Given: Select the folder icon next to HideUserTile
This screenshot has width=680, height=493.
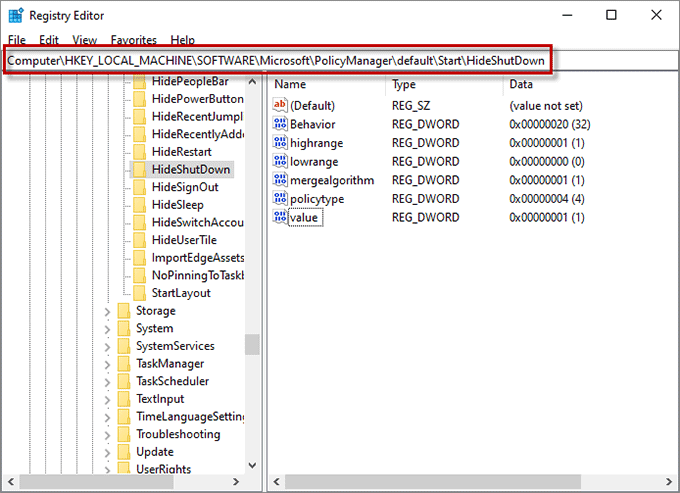Looking at the screenshot, I should click(139, 240).
